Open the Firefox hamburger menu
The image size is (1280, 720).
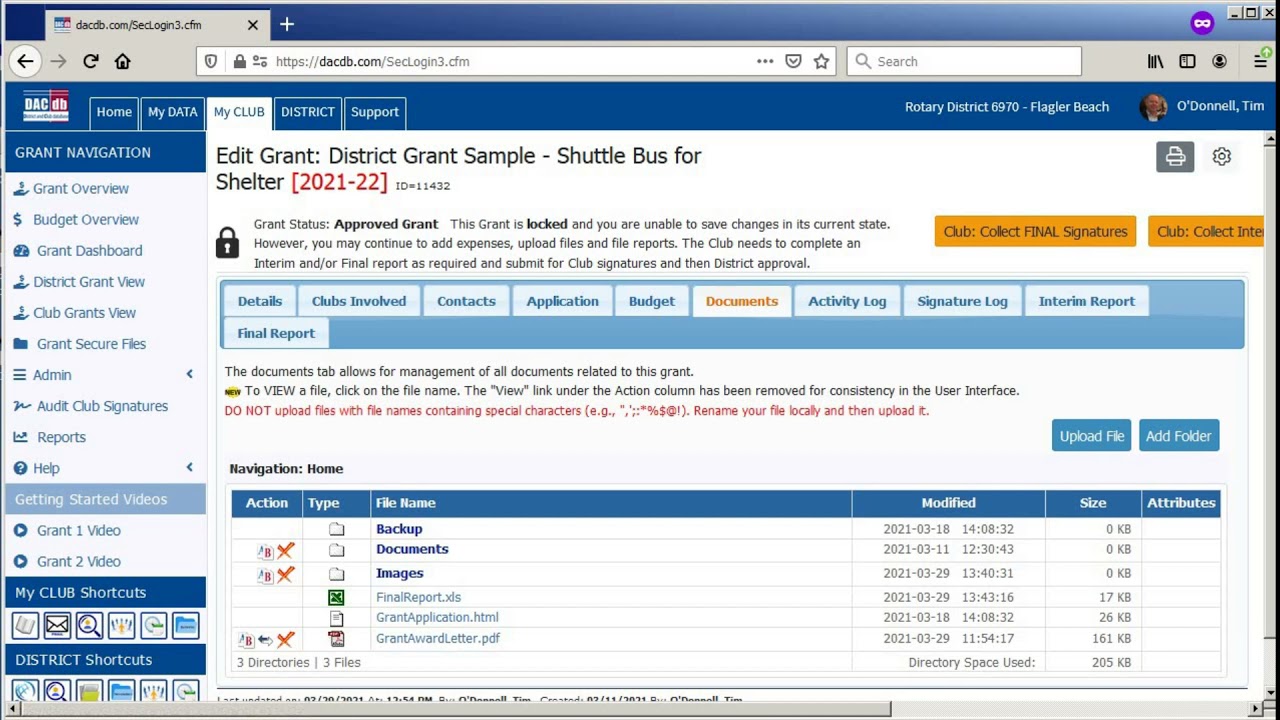tap(1260, 61)
